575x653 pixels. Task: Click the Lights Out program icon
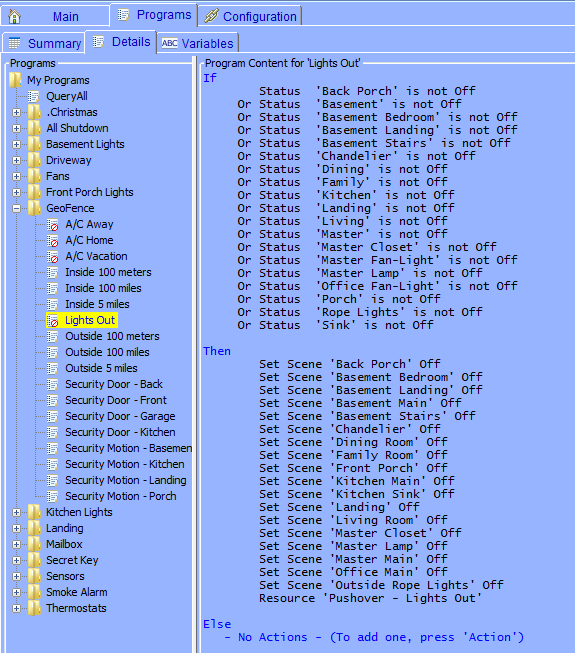coord(52,321)
